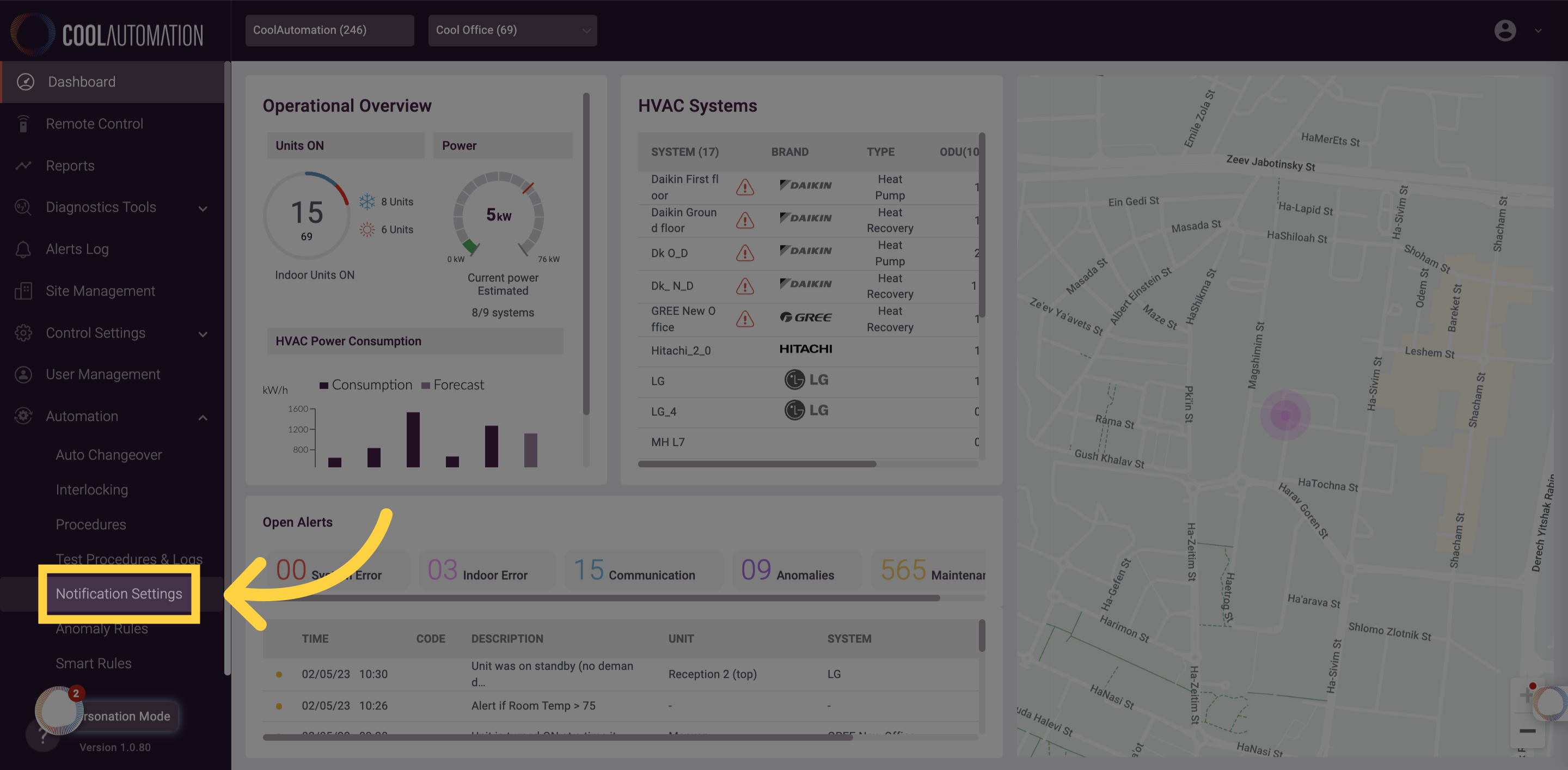Click the GREE brand logo
The image size is (1568, 770).
[x=805, y=317]
